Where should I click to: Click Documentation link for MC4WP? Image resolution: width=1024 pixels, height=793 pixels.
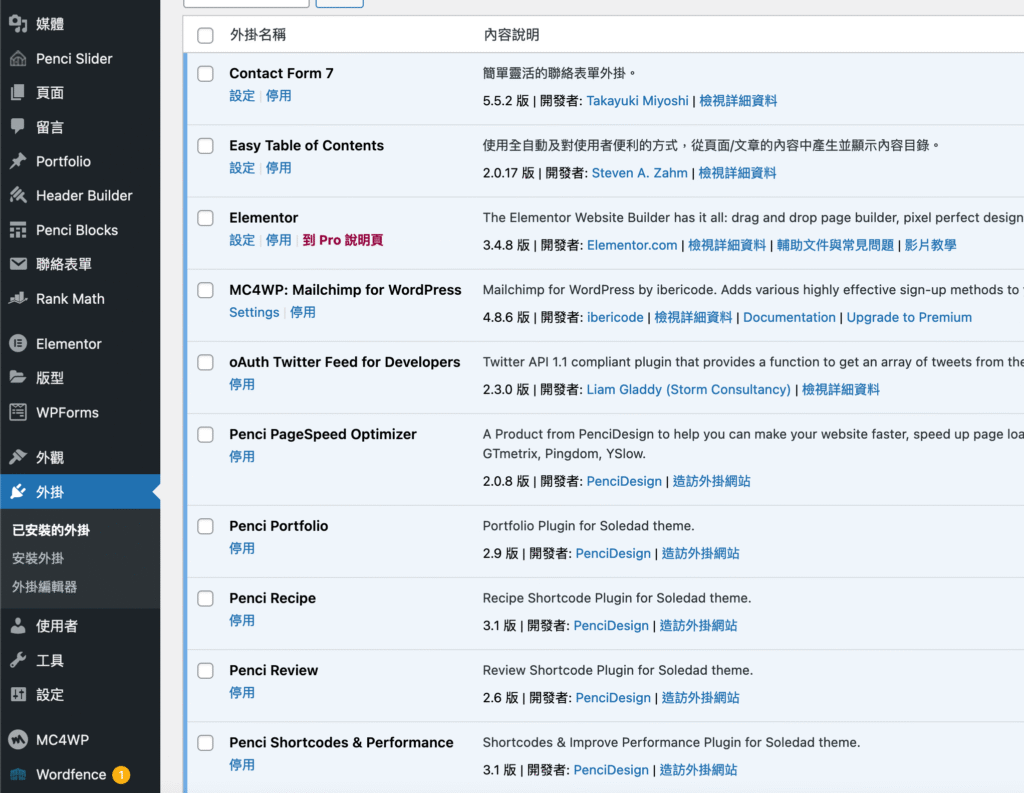click(x=789, y=317)
